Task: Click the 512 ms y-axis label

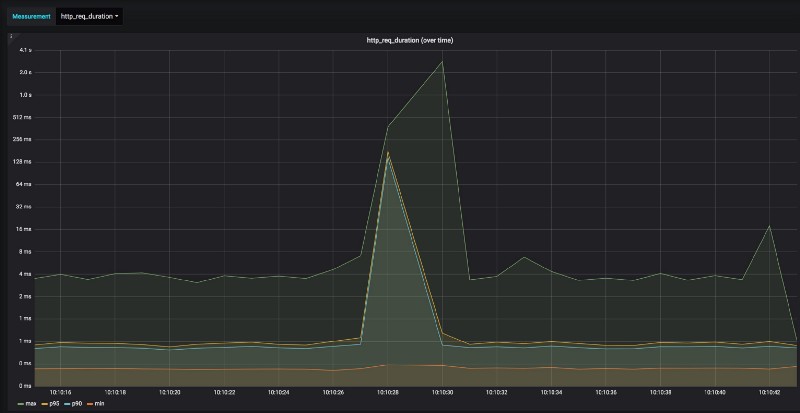Action: [24, 117]
